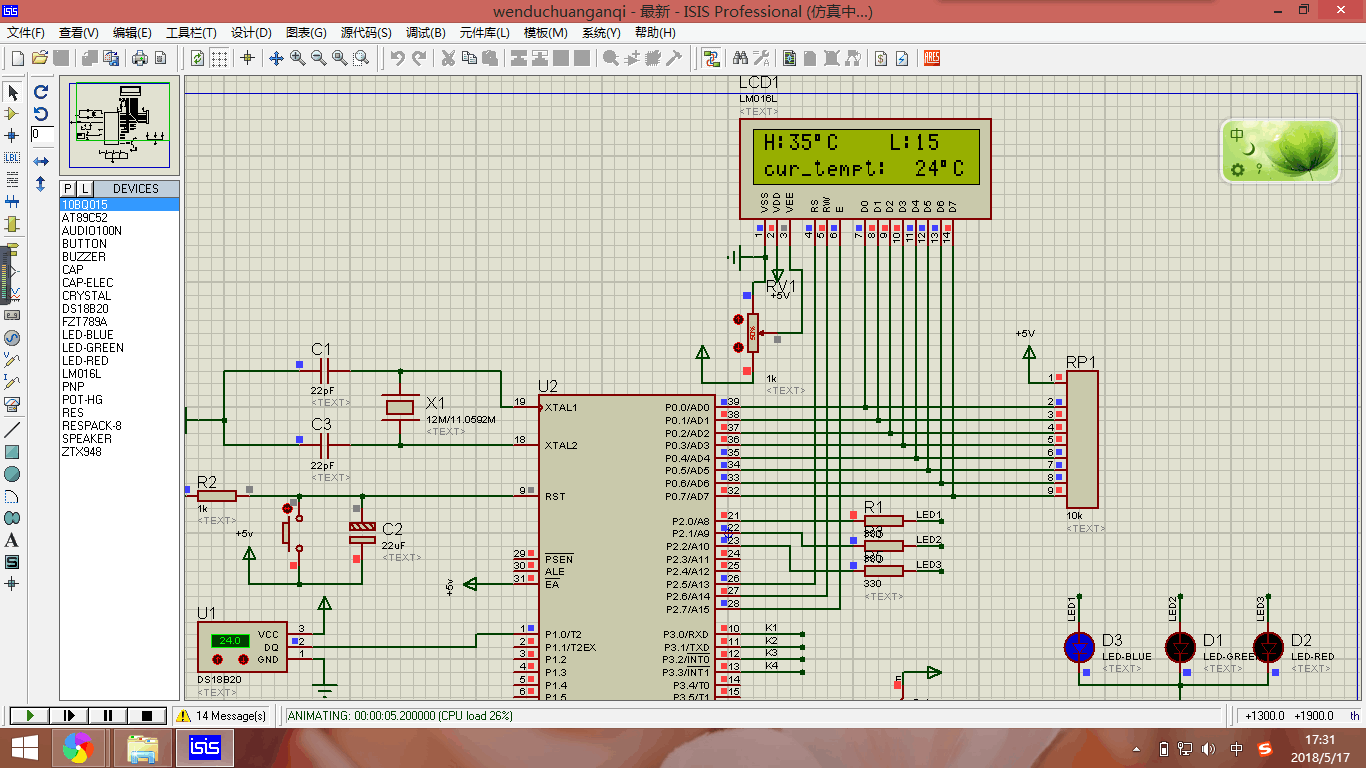This screenshot has width=1366, height=768.
Task: Open the 文件(F) menu
Action: pyautogui.click(x=26, y=33)
